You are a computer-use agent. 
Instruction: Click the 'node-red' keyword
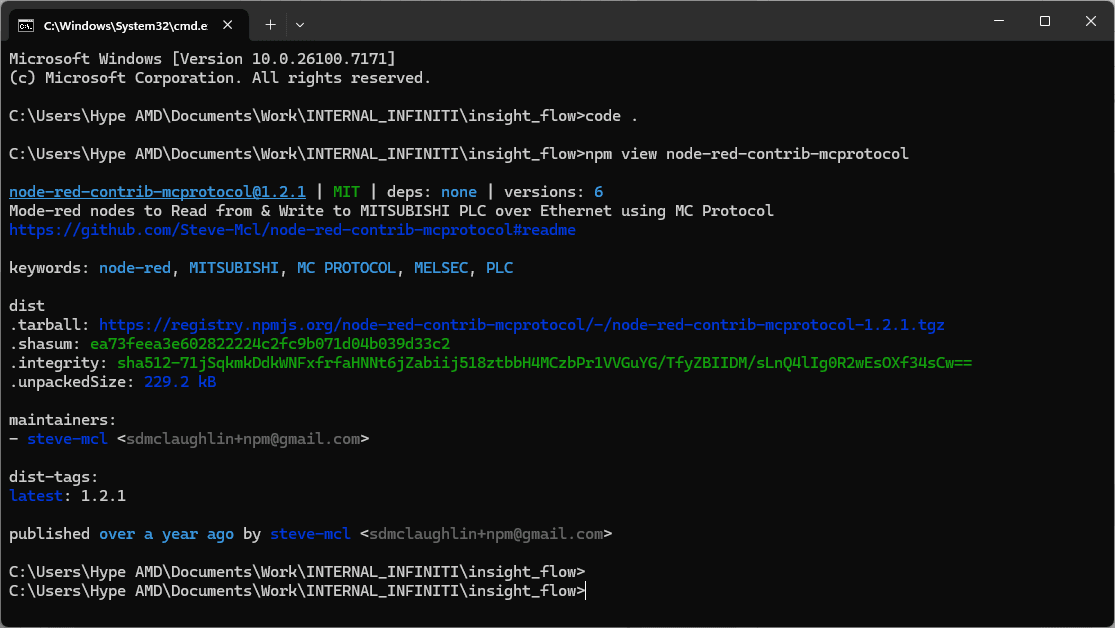(135, 268)
